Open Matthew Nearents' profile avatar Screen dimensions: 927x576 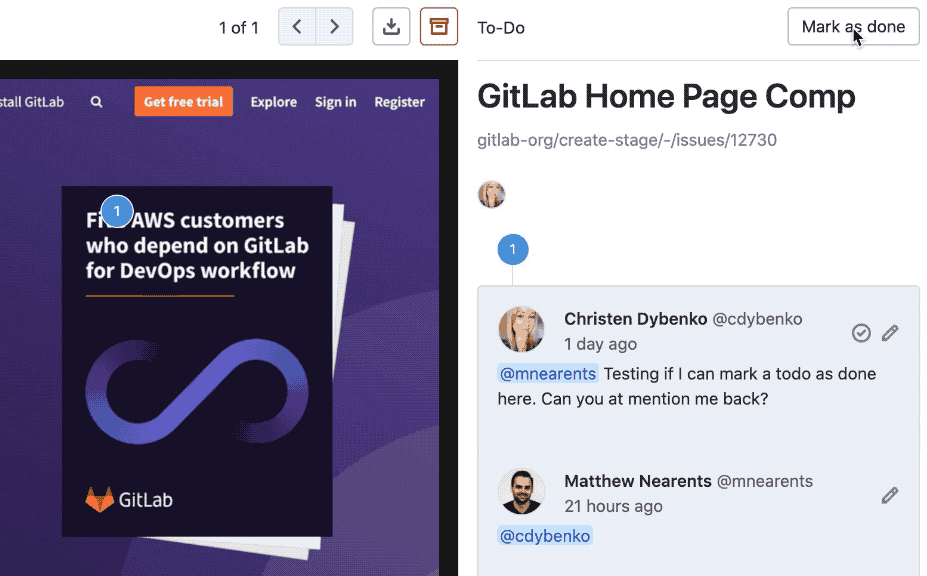tap(521, 492)
